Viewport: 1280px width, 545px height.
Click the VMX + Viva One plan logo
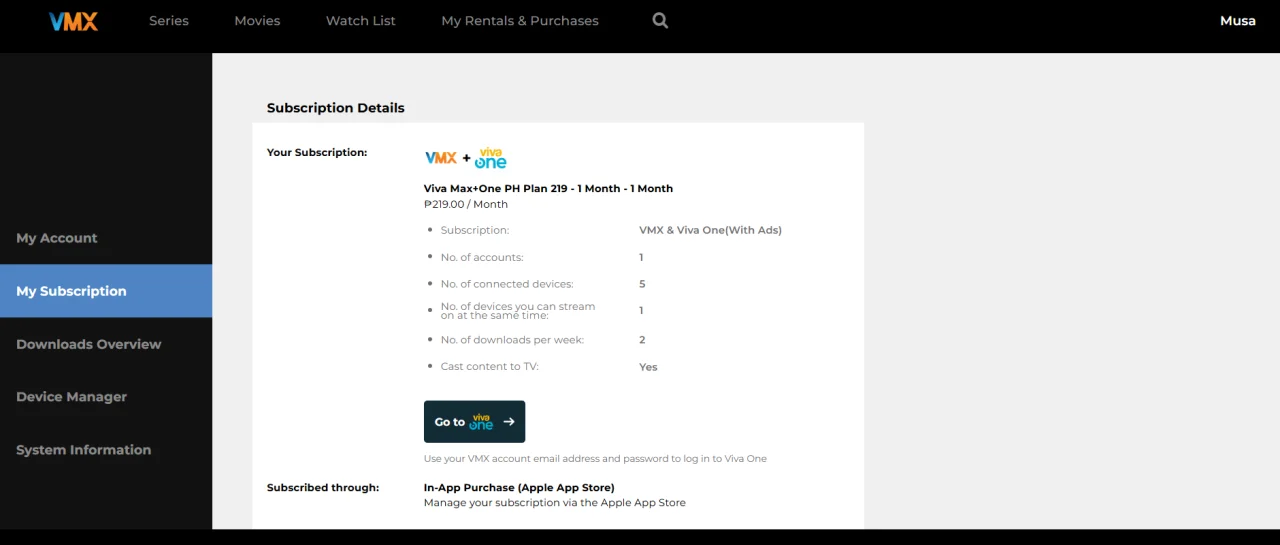tap(466, 158)
